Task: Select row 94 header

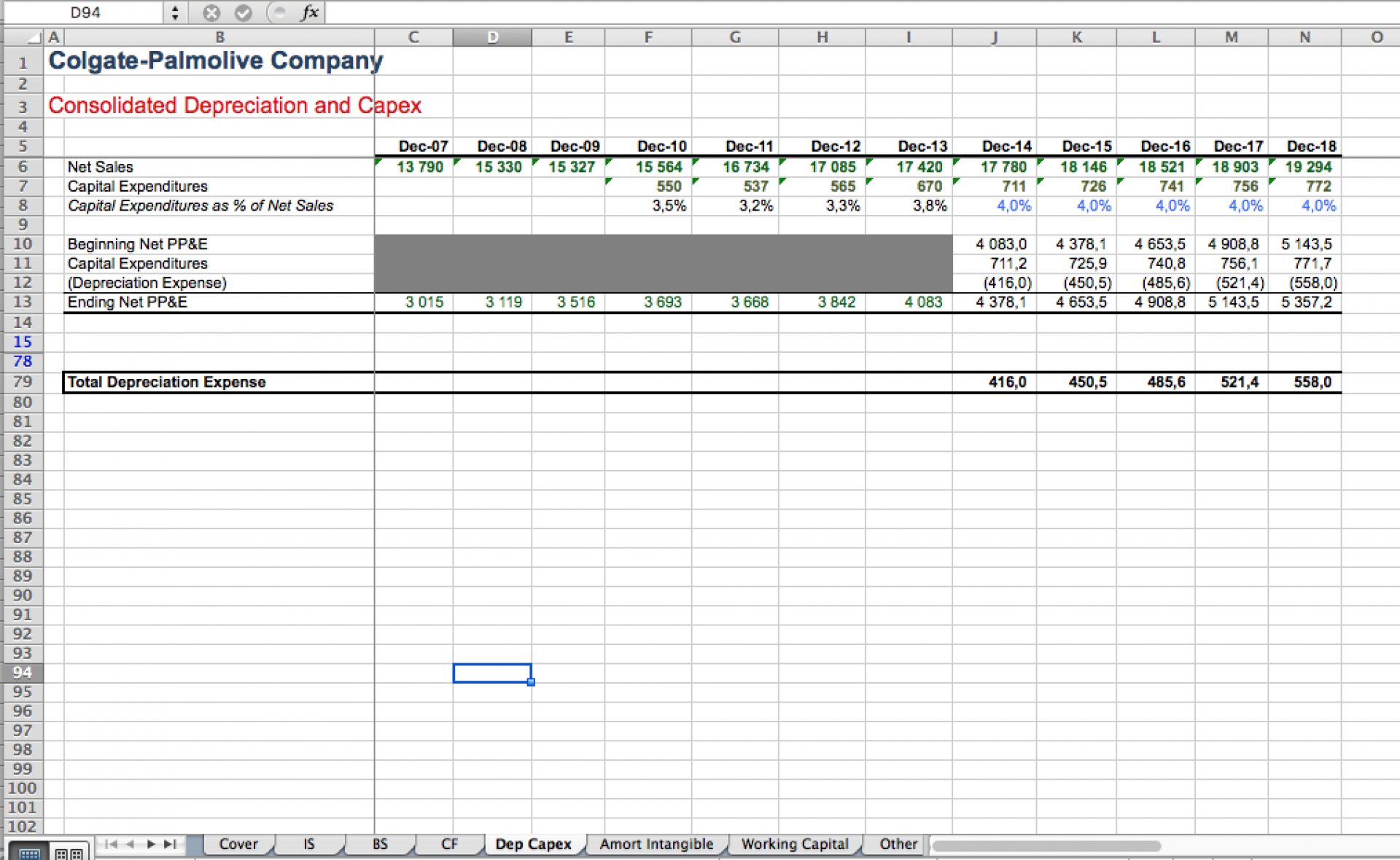Action: point(23,673)
